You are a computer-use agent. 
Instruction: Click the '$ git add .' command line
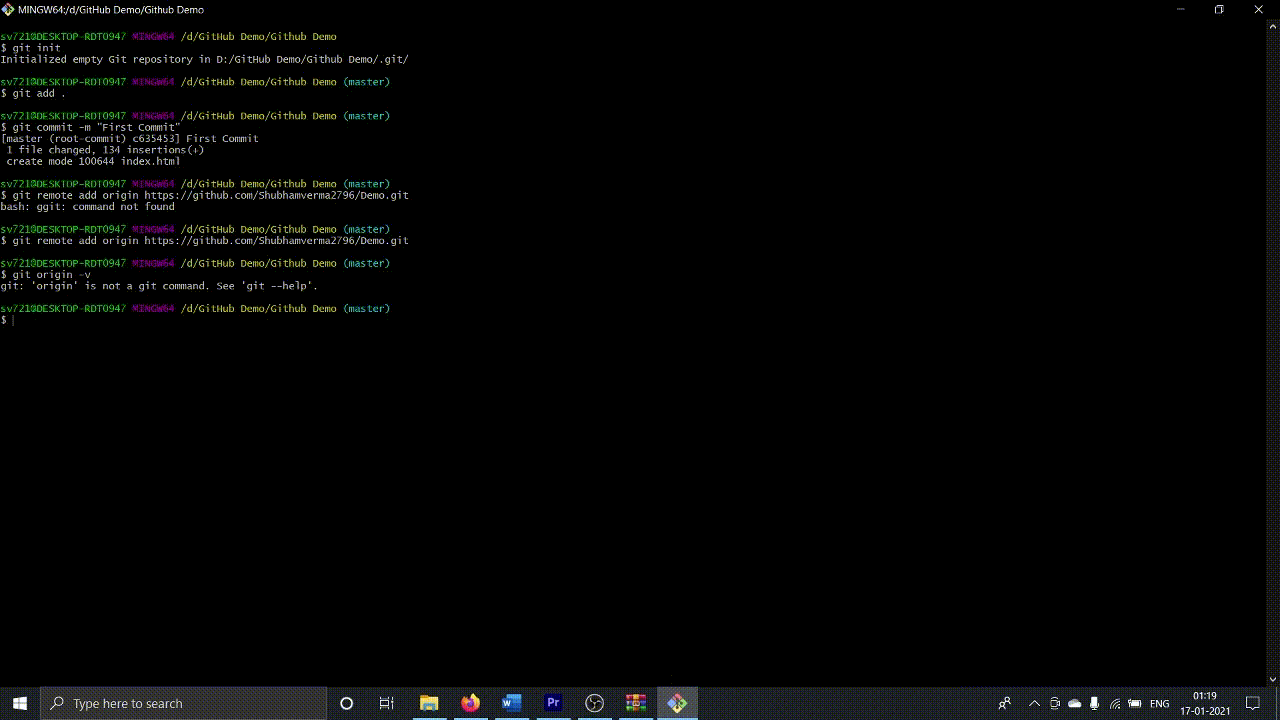33,93
